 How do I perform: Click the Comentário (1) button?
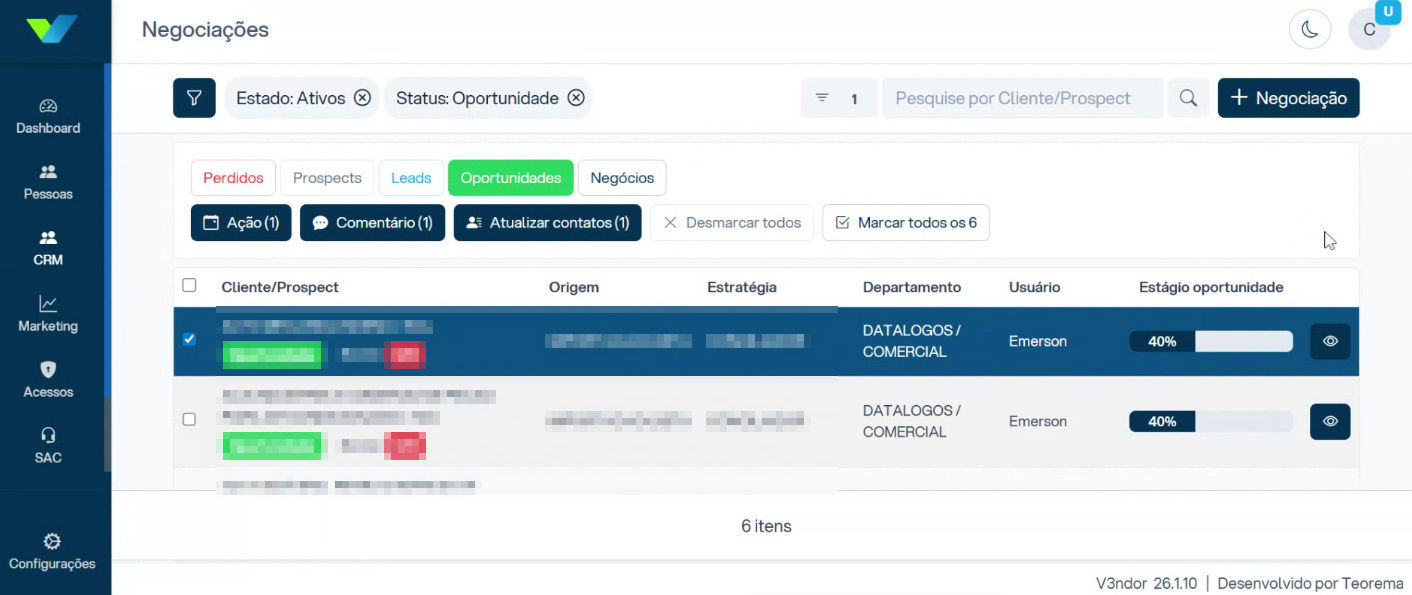(372, 223)
